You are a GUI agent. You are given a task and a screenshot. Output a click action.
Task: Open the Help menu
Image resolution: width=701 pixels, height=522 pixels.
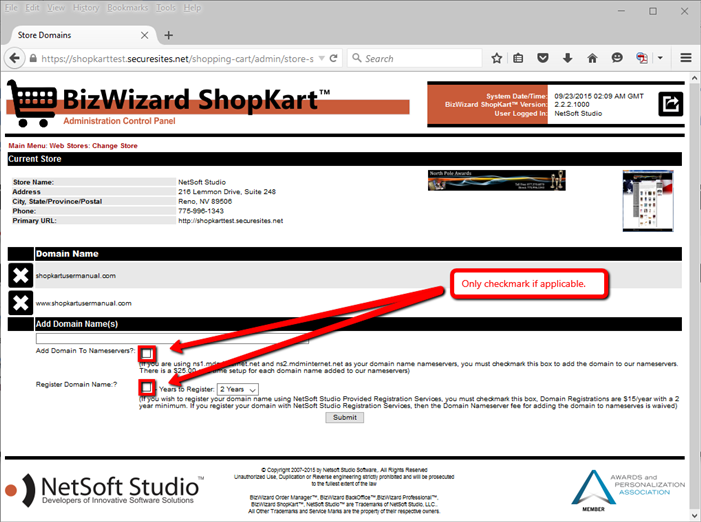[192, 8]
